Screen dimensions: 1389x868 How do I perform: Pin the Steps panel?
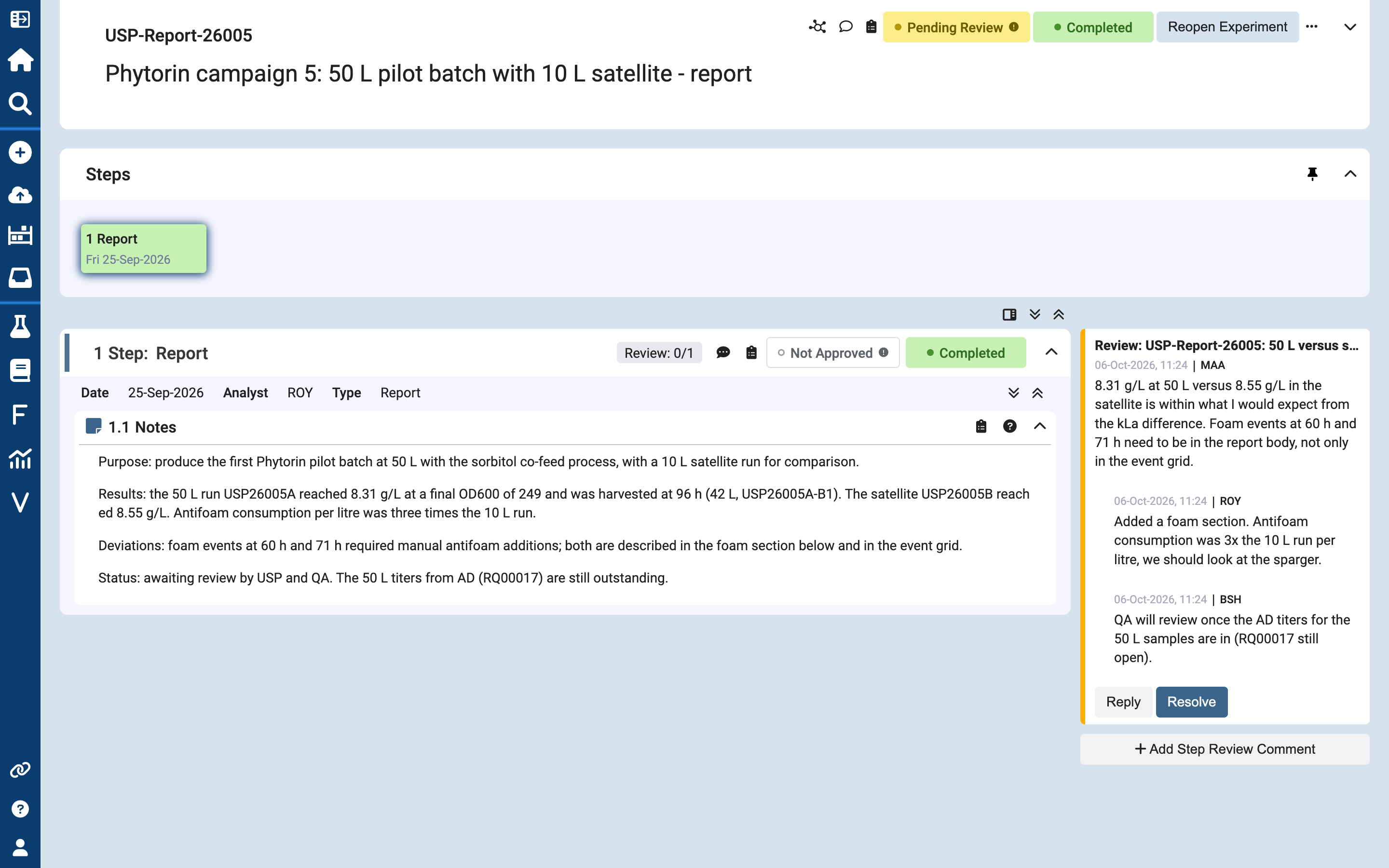tap(1312, 174)
